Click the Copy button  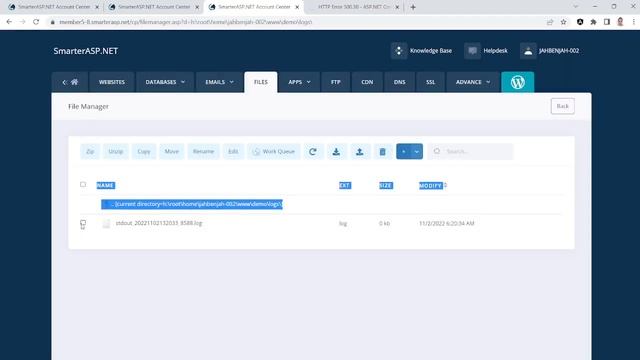[x=144, y=151]
